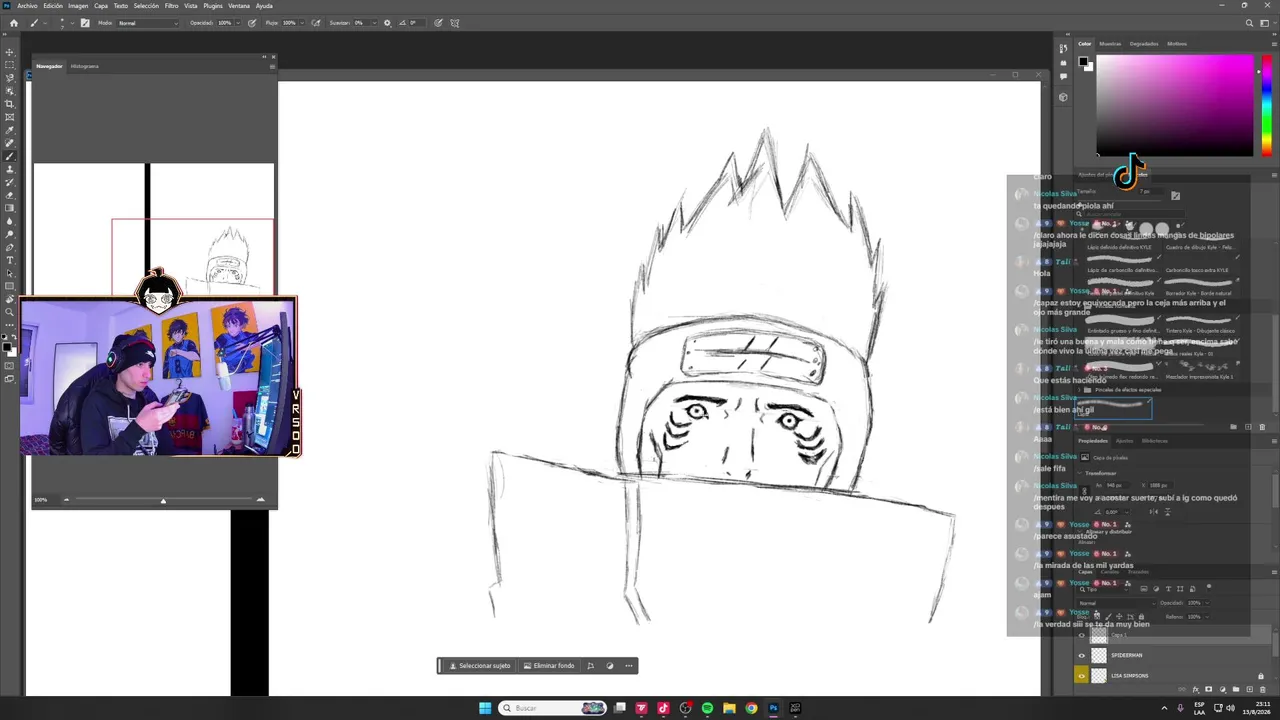
Task: Switch to the Muestras tab
Action: point(1110,44)
